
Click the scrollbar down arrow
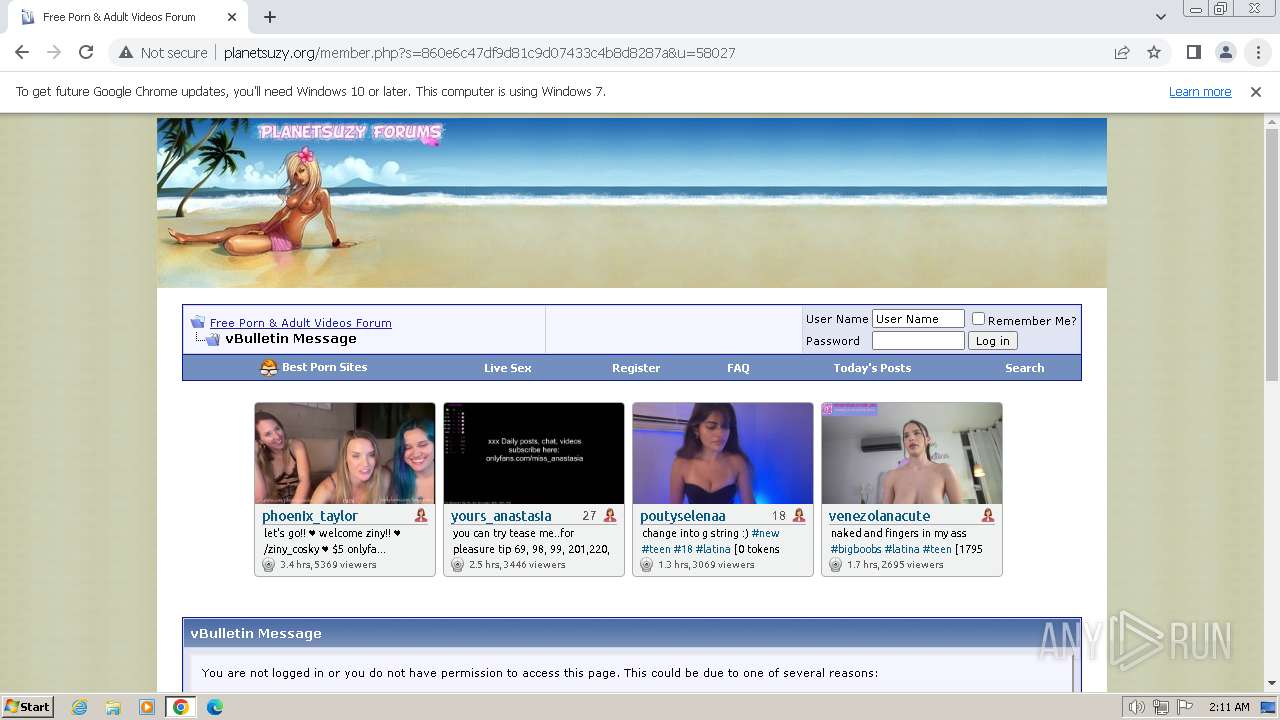(1271, 684)
